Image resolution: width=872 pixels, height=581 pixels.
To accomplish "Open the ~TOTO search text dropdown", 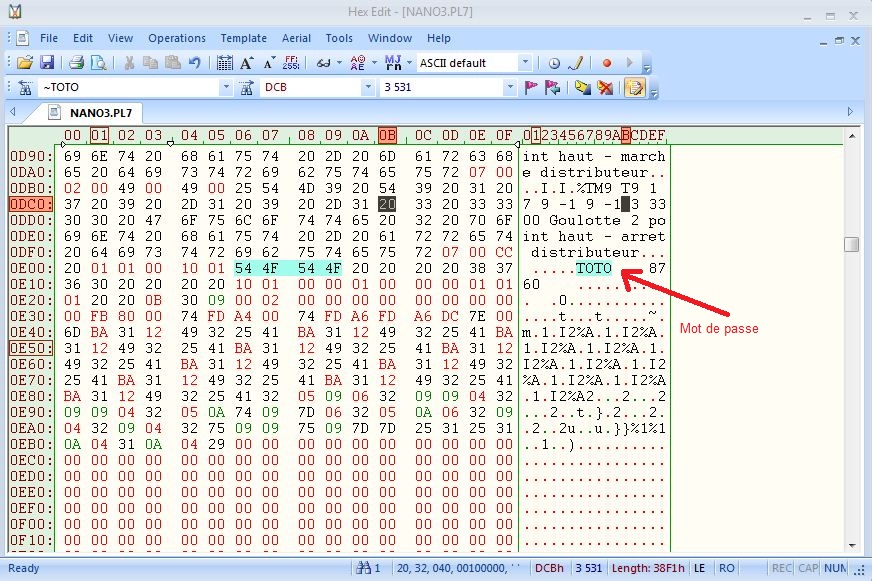I will 225,88.
